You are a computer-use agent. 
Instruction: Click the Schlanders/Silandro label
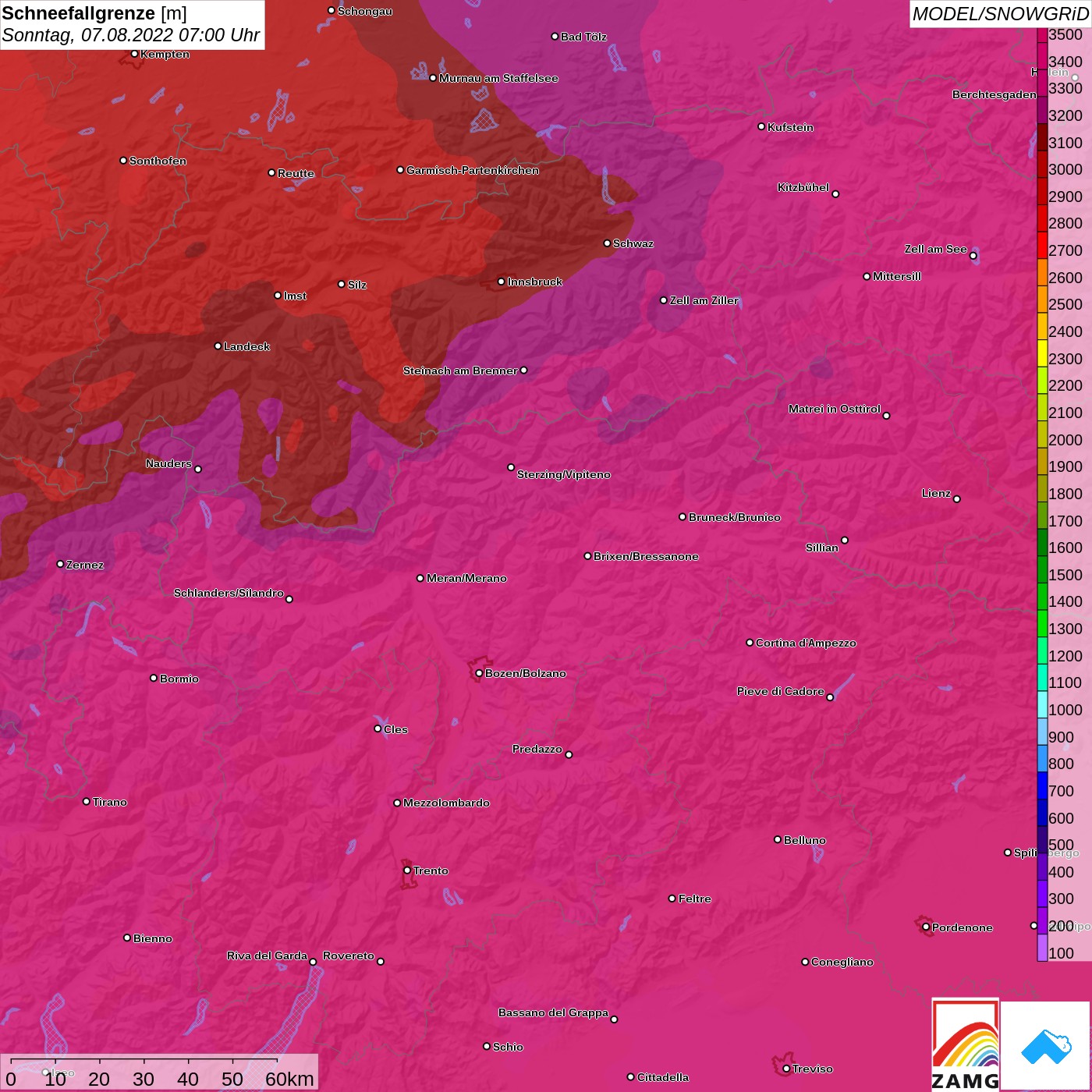[229, 593]
